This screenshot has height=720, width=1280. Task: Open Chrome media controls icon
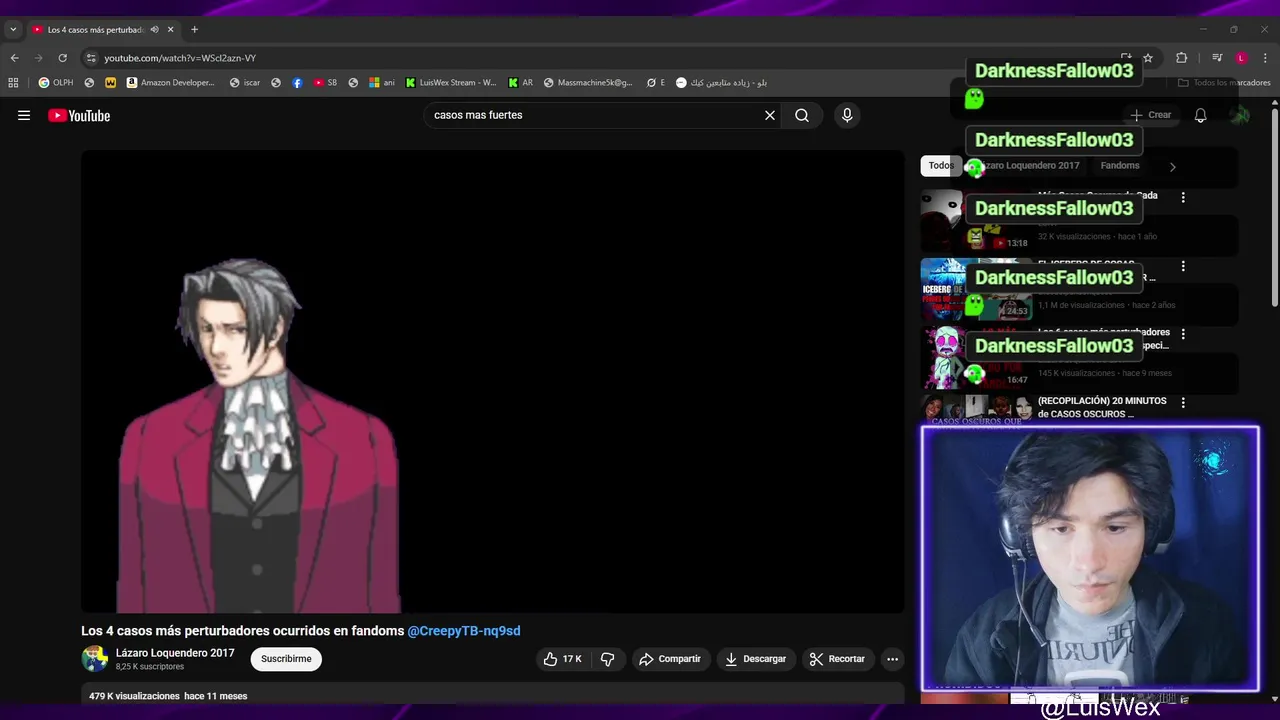click(1217, 58)
